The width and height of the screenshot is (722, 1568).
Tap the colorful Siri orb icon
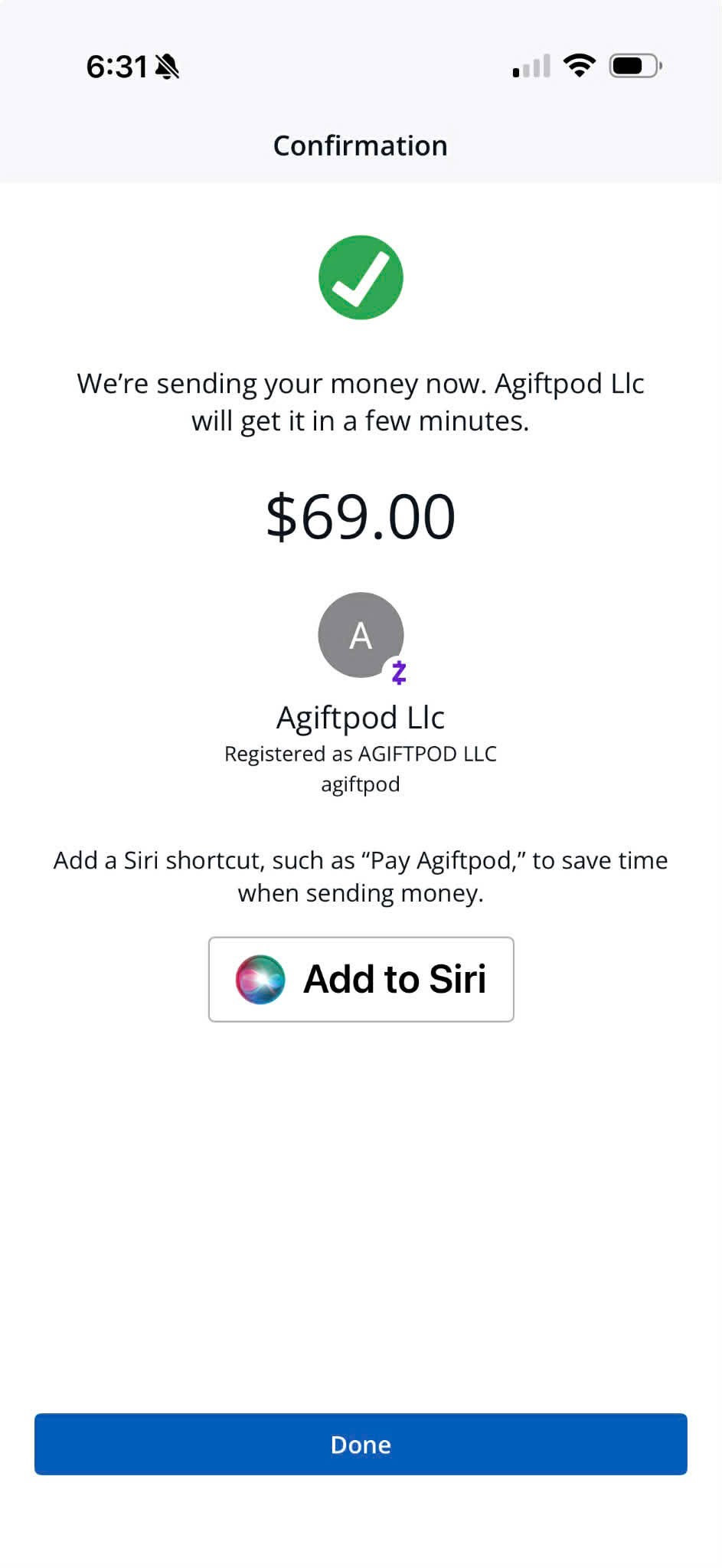260,980
